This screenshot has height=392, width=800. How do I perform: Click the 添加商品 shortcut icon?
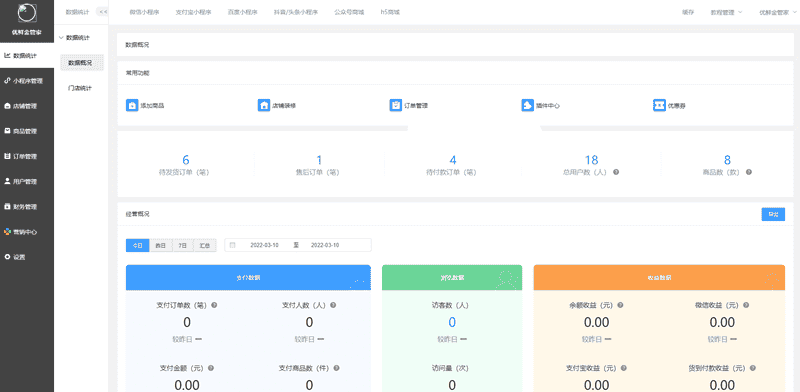pyautogui.click(x=132, y=106)
